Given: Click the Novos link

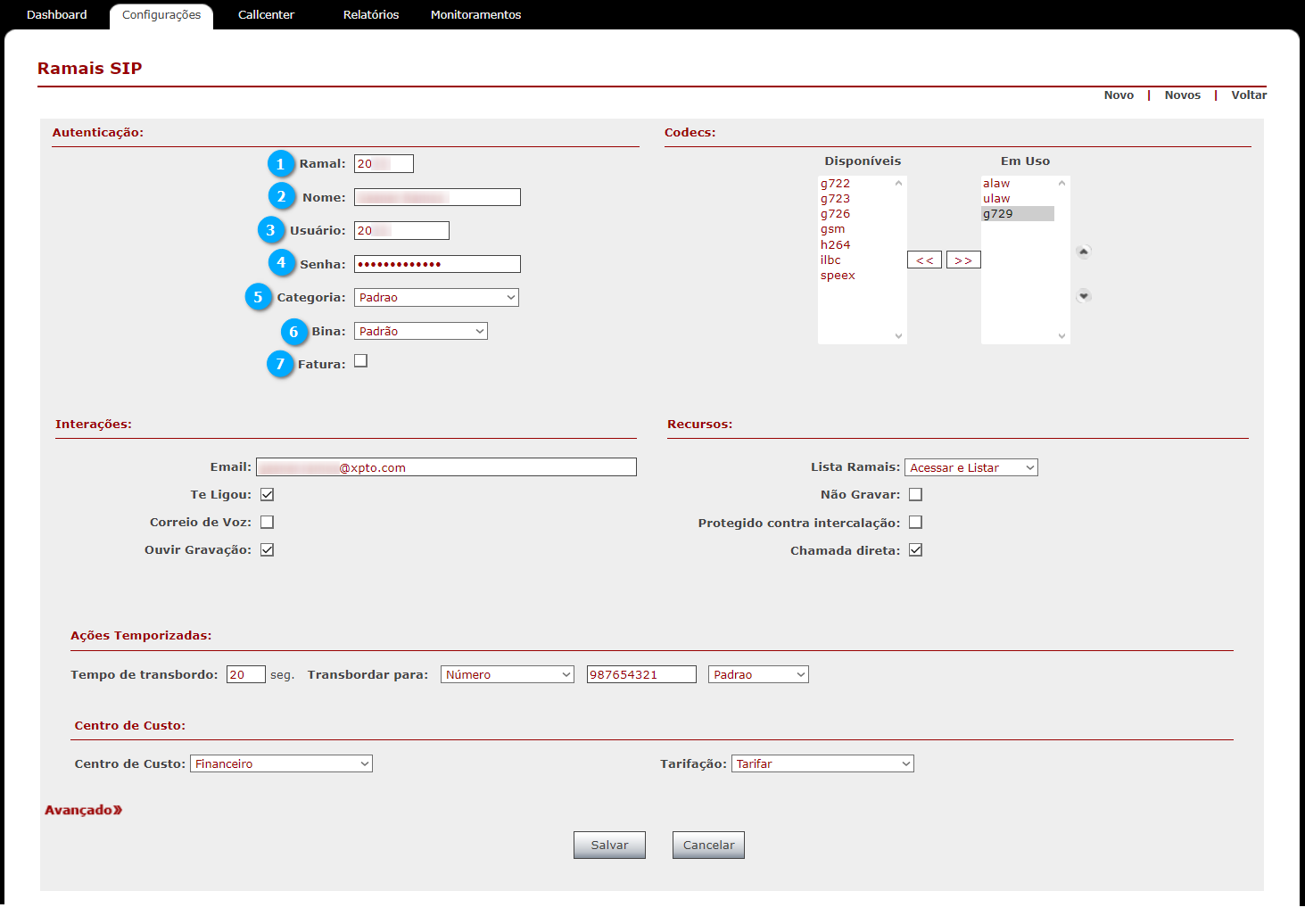Looking at the screenshot, I should point(1183,95).
